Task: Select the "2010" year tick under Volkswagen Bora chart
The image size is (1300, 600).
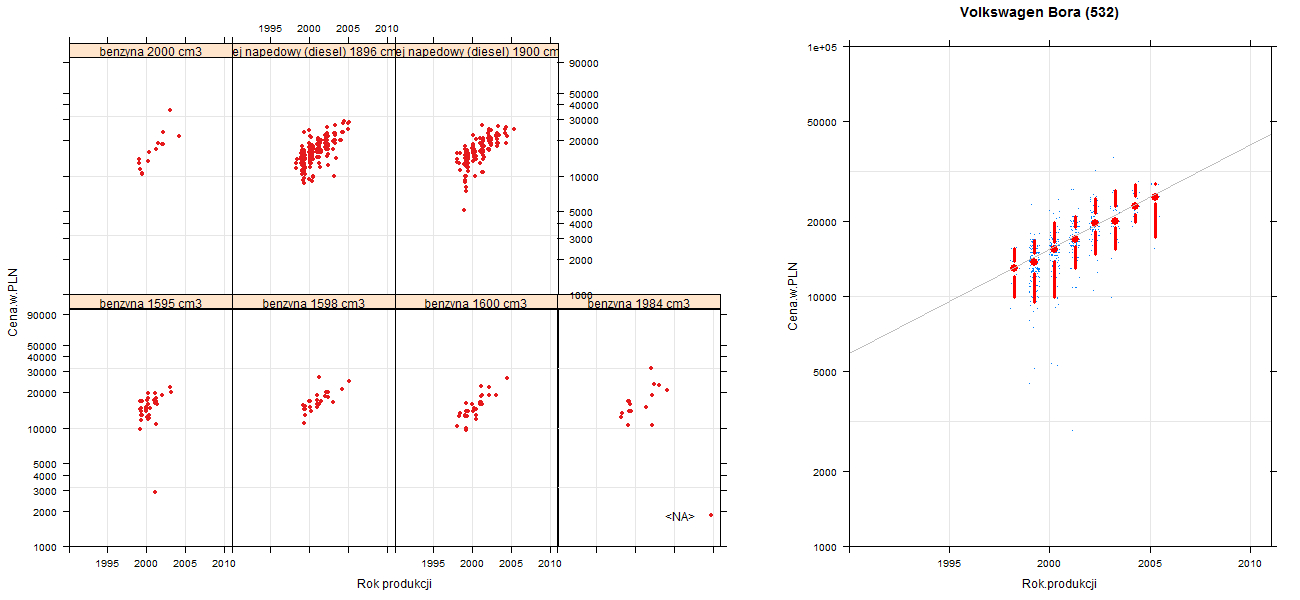Action: (x=1251, y=564)
